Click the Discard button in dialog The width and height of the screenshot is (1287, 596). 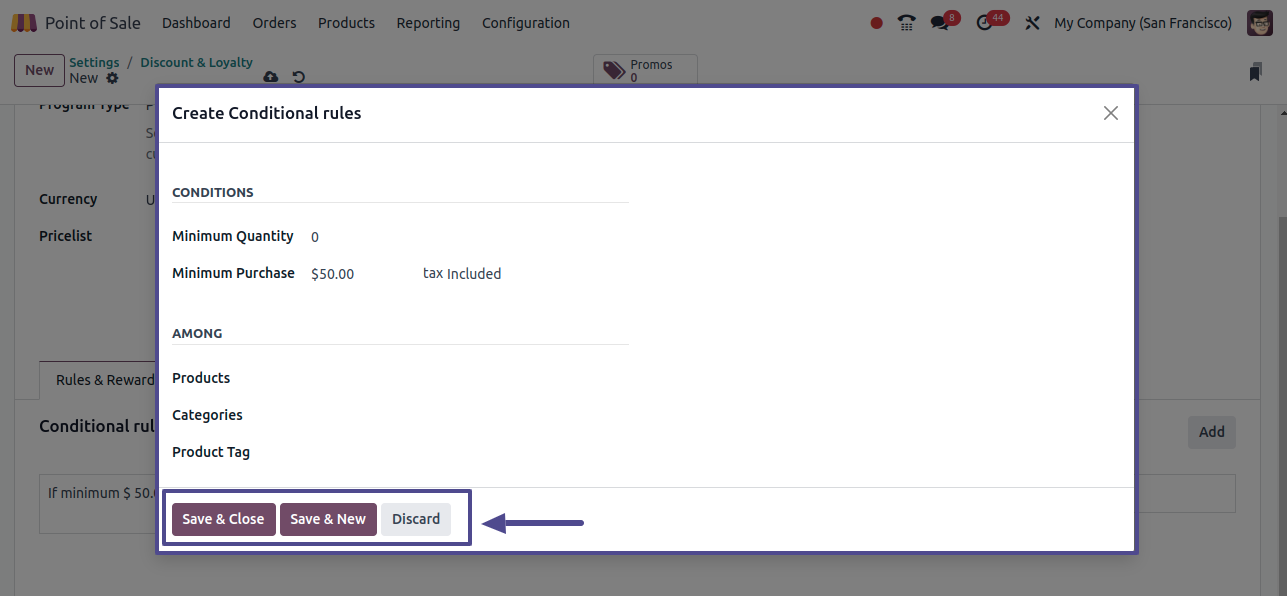coord(416,519)
